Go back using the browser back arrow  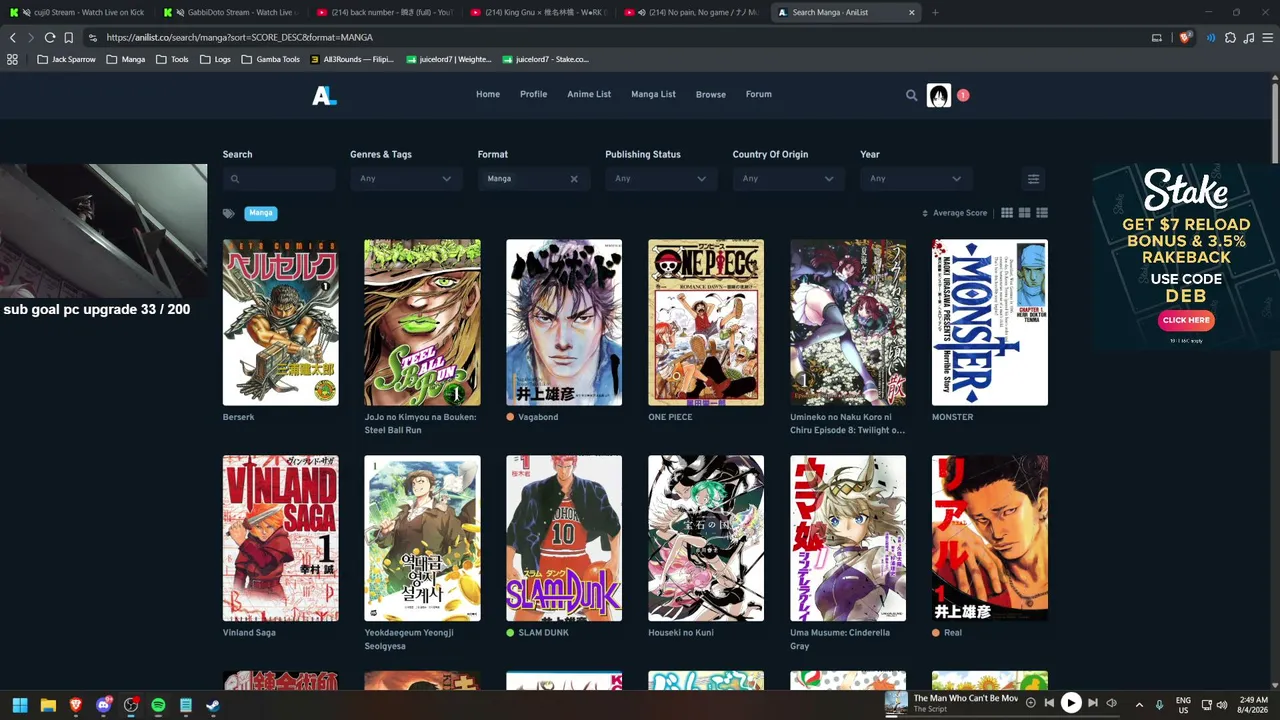[x=13, y=37]
